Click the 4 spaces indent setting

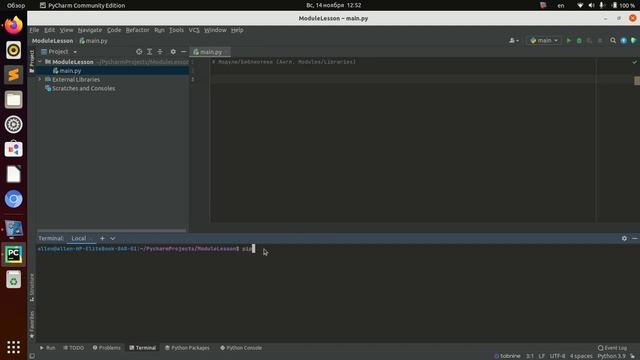pos(581,356)
